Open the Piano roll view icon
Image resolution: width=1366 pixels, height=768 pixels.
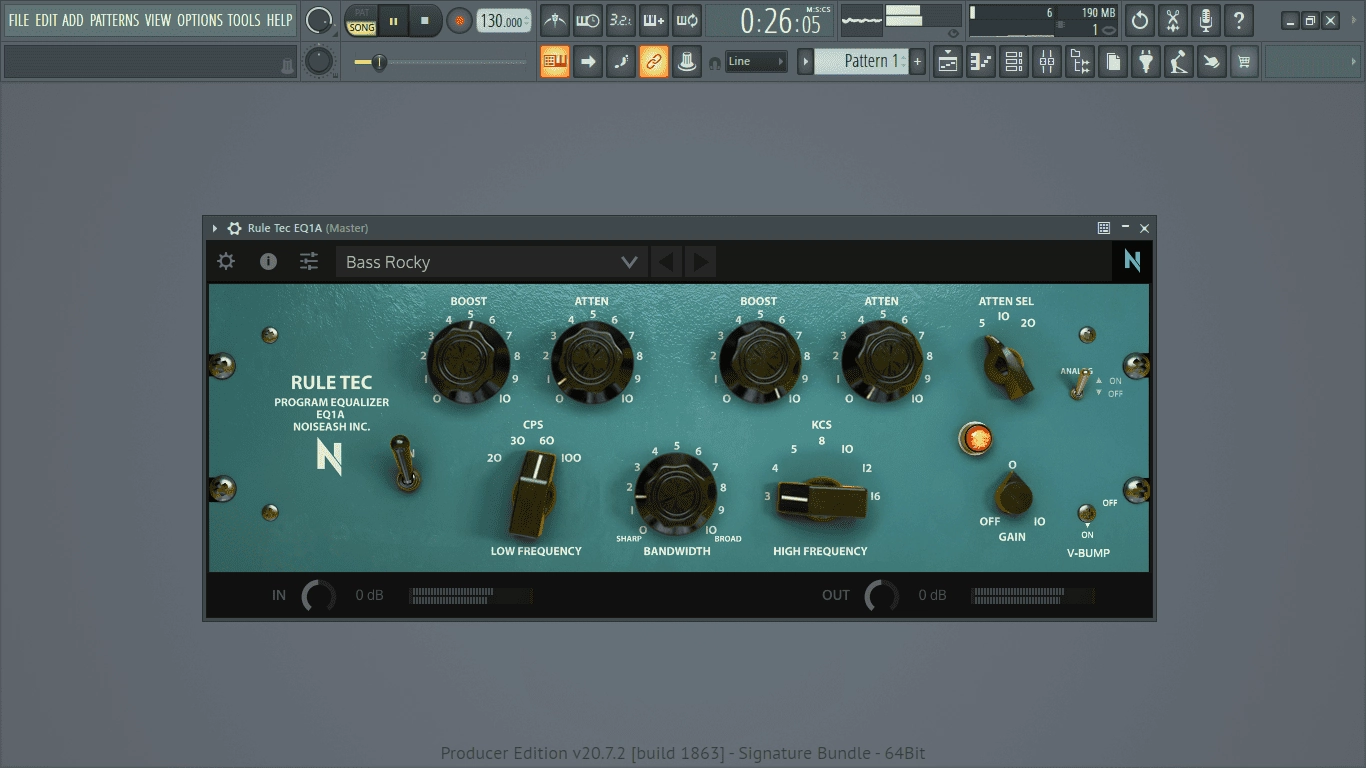click(981, 62)
